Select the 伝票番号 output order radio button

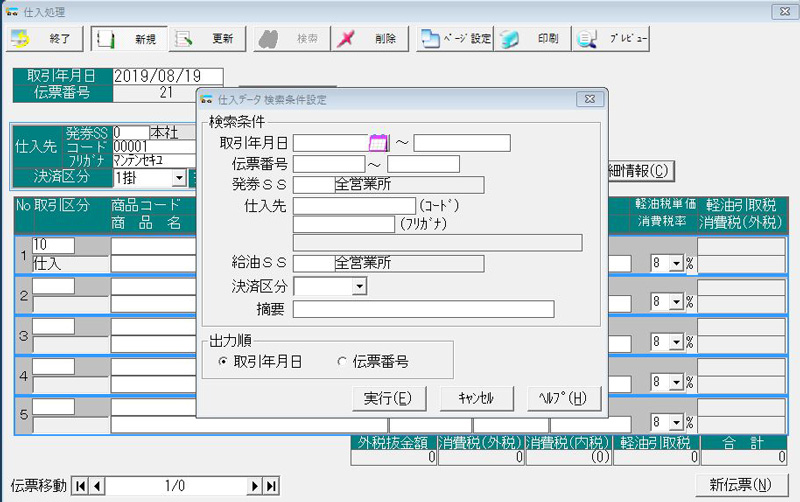point(342,362)
